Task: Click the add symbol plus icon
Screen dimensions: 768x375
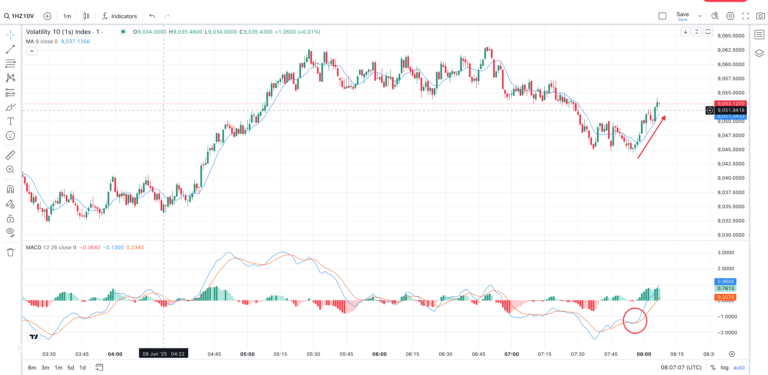Action: [x=47, y=16]
